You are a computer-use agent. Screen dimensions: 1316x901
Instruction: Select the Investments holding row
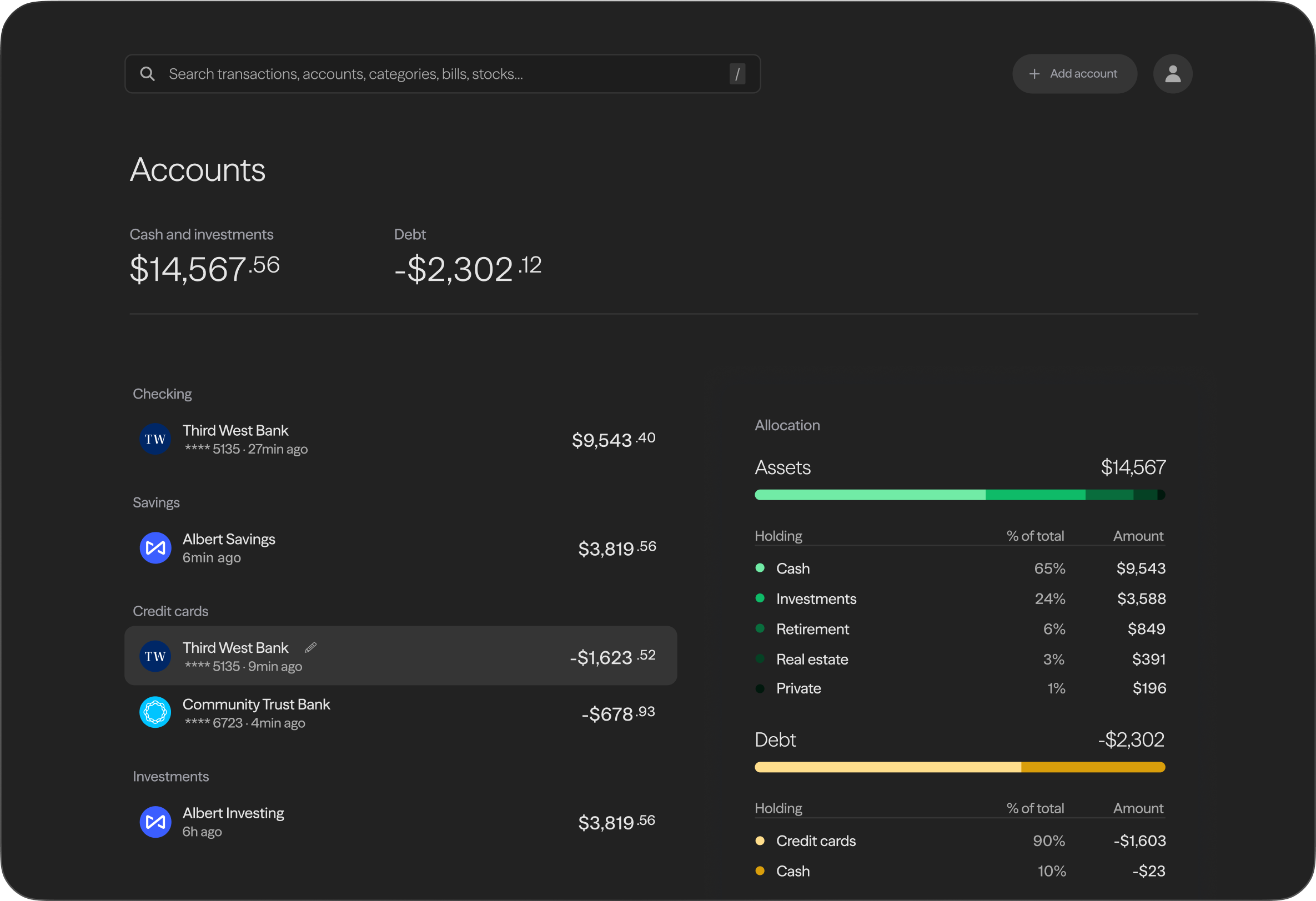coord(960,598)
